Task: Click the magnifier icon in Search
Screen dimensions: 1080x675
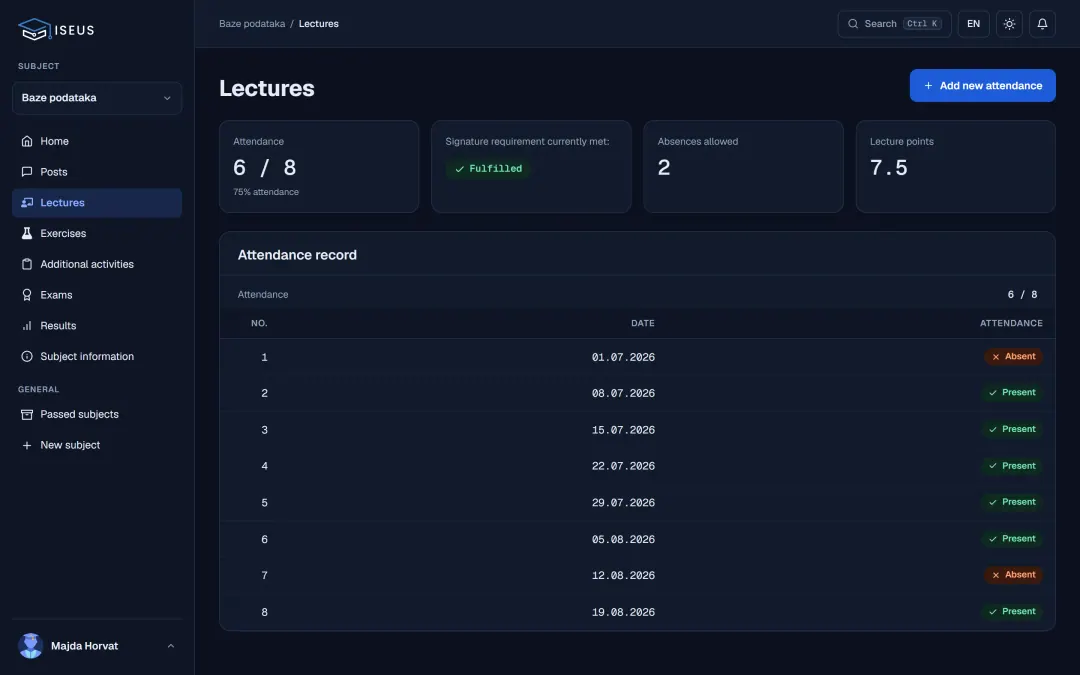Action: pos(853,24)
